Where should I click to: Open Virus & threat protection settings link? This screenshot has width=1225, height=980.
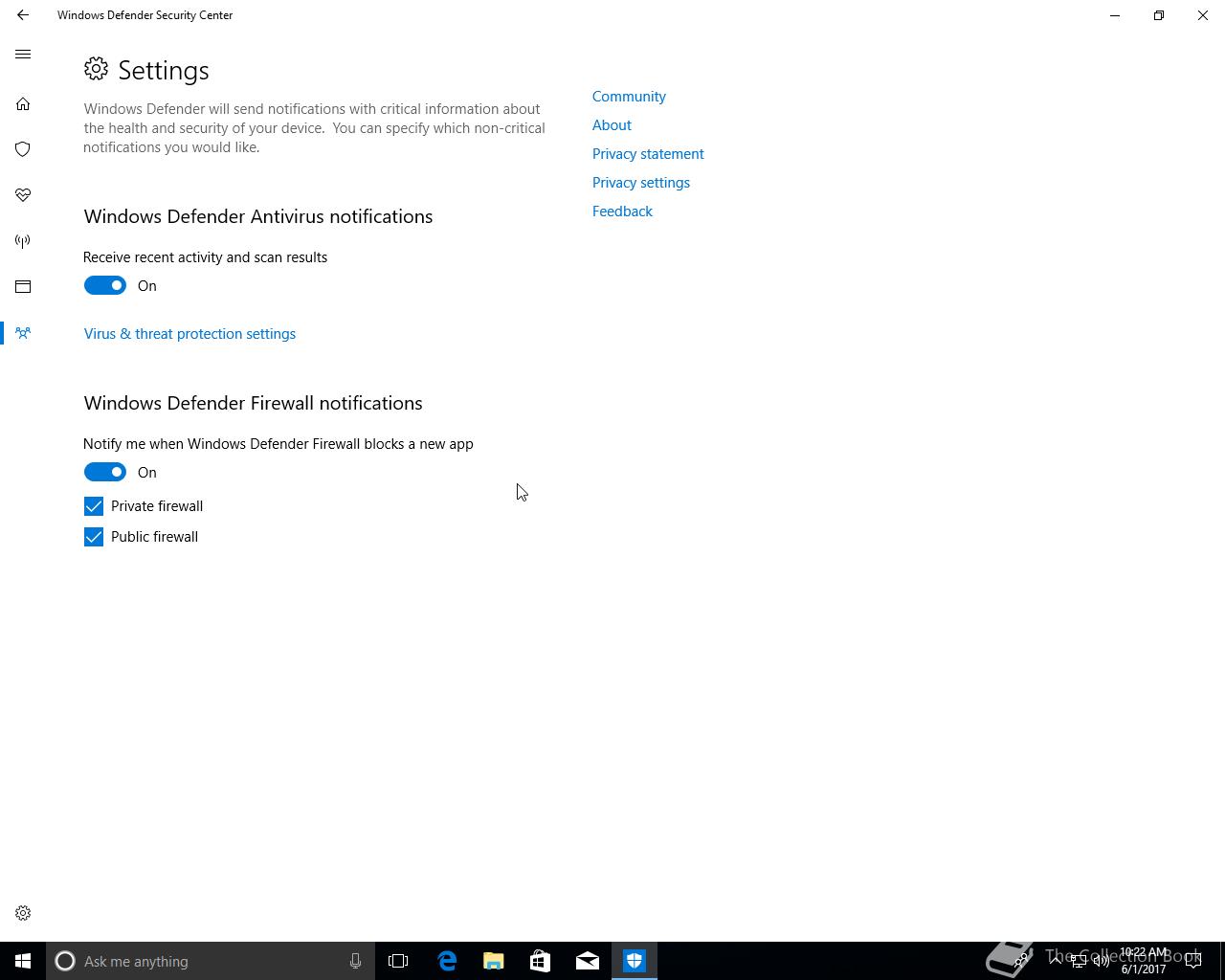coord(189,334)
